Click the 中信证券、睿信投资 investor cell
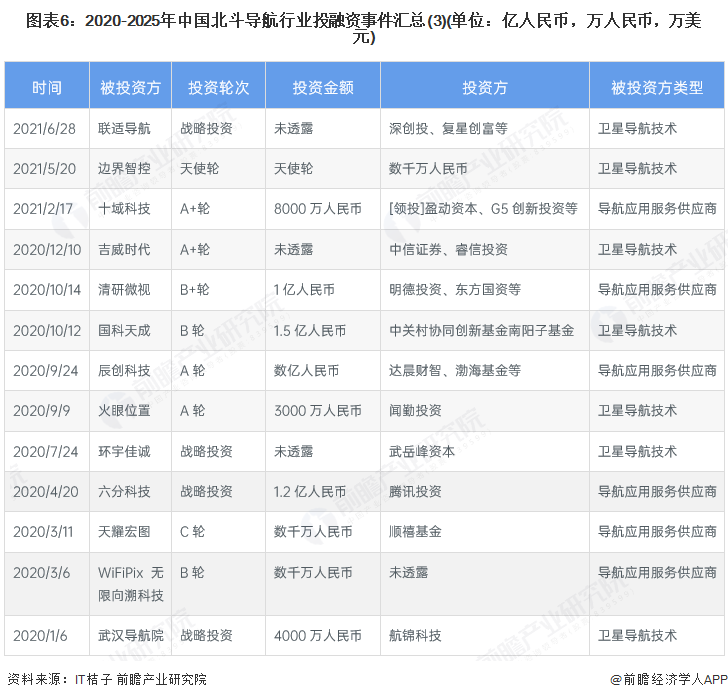 pos(448,249)
